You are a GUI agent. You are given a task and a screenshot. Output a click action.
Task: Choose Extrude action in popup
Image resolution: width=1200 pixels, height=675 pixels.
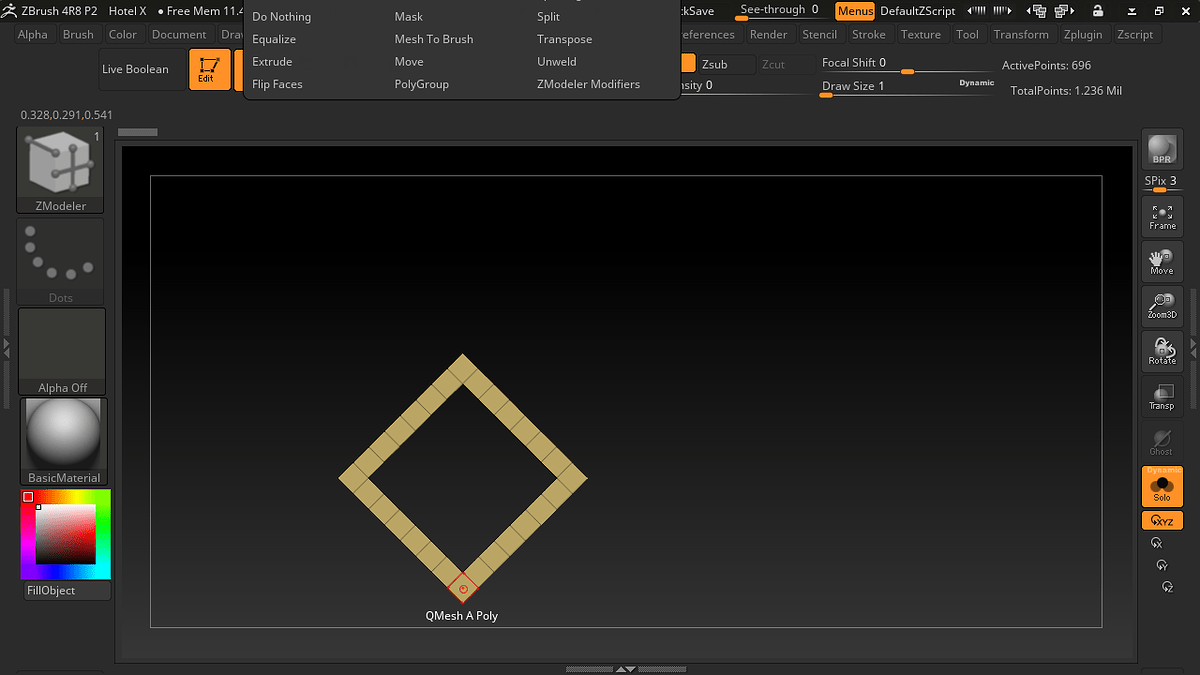[x=272, y=62]
